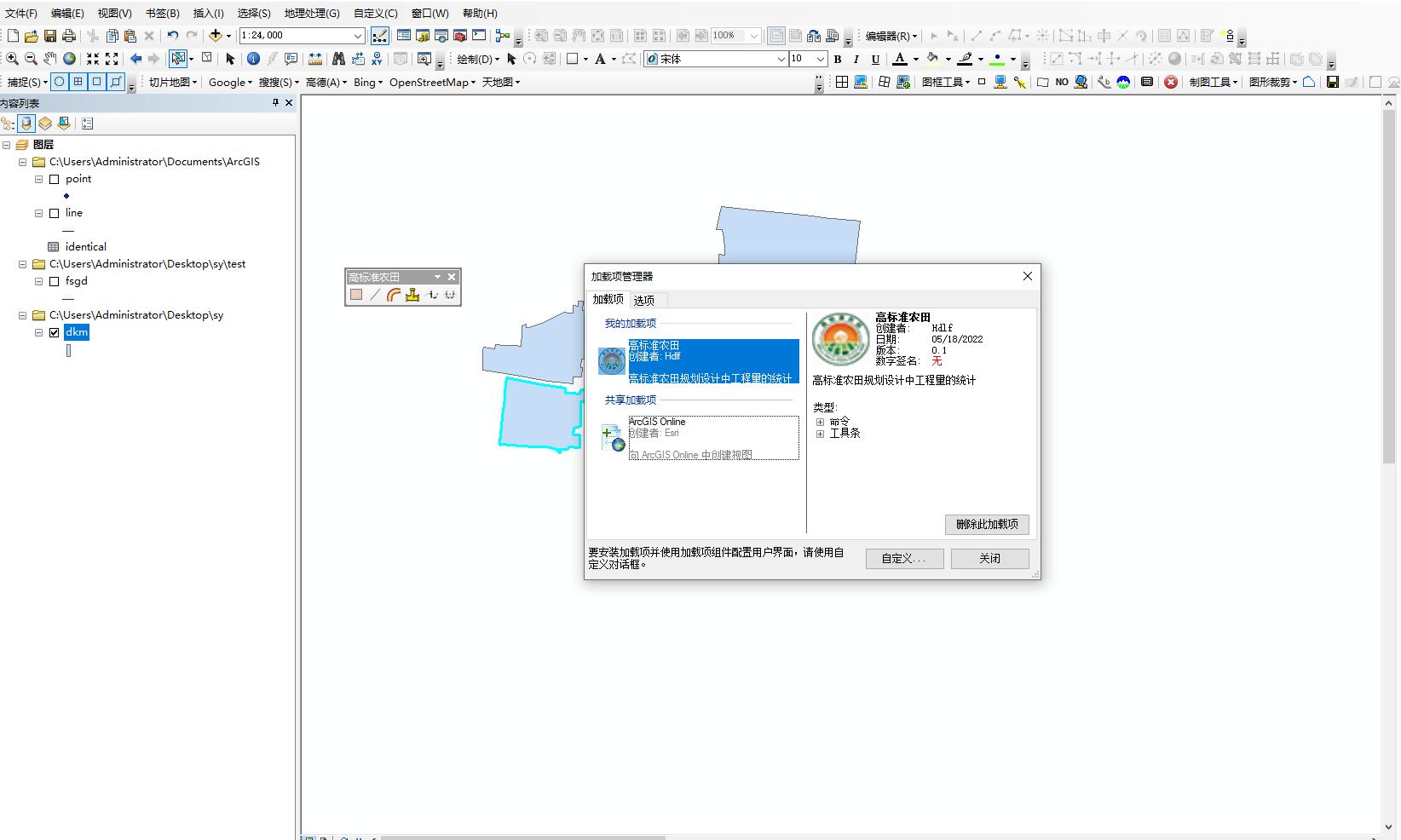This screenshot has width=1401, height=840.
Task: Click the dkm layer symbol swatch
Action: click(69, 350)
